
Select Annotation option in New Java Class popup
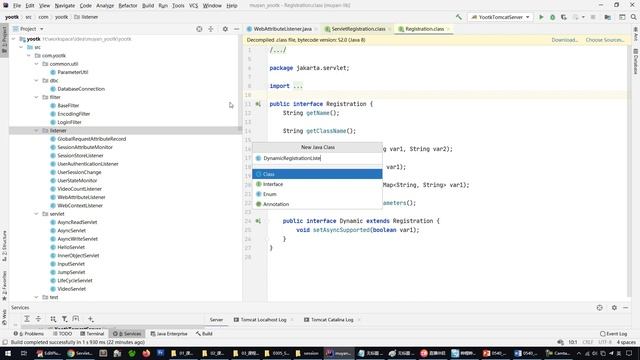(317, 204)
